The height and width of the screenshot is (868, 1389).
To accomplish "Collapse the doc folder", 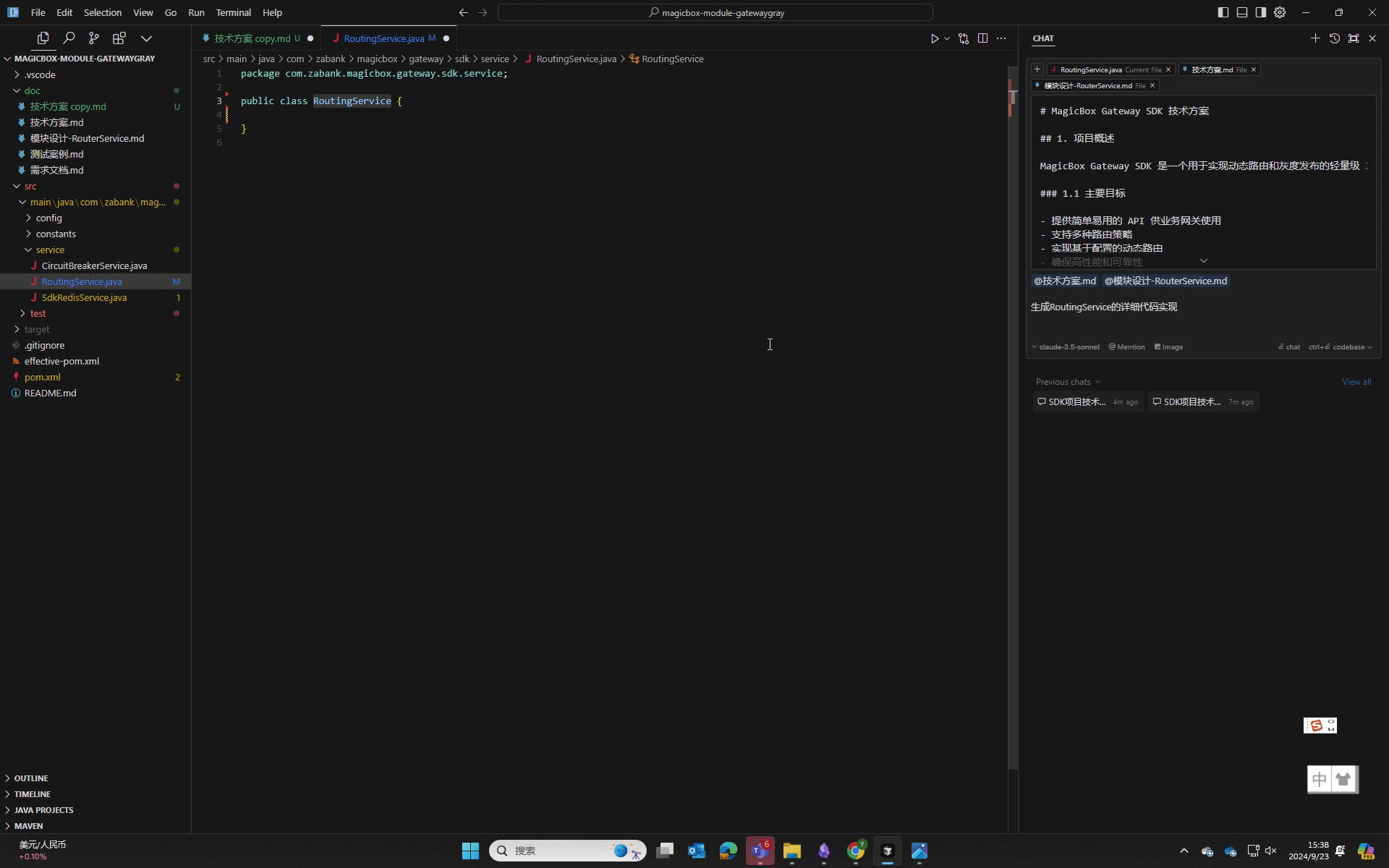I will coord(33,90).
